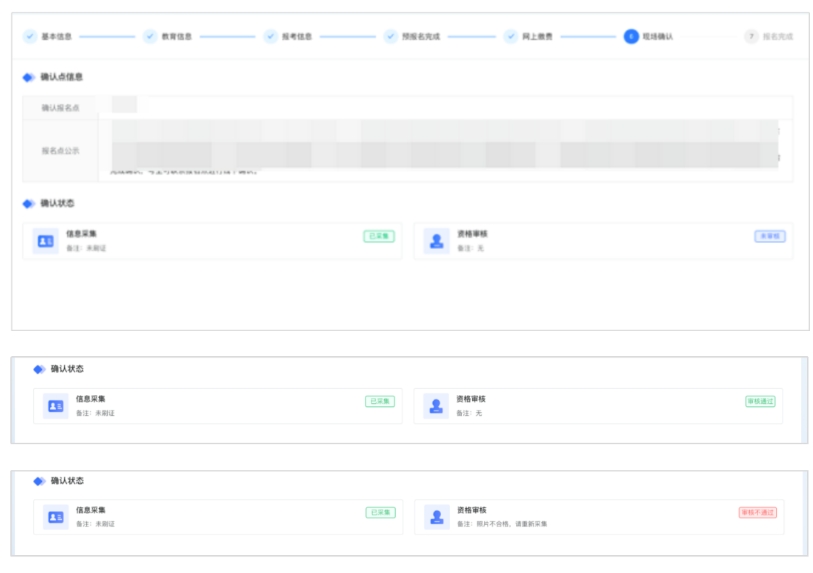Click the green 审核通过 status badge

click(760, 401)
